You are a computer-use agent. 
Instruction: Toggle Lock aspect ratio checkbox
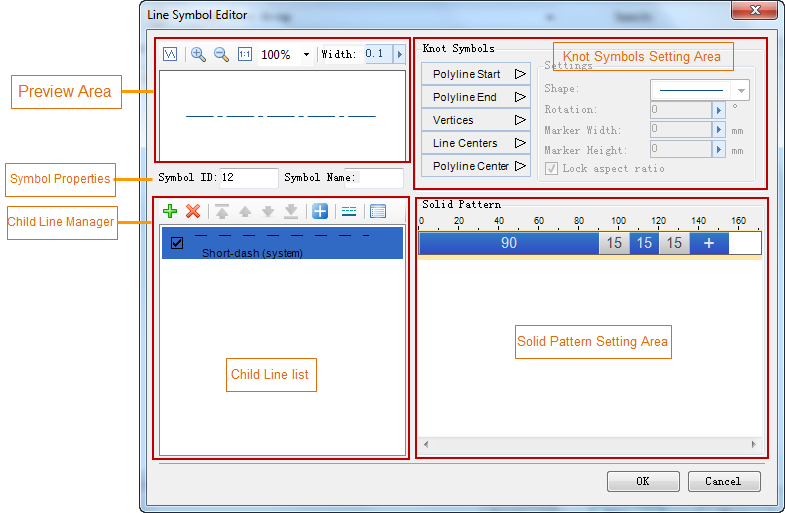click(552, 169)
